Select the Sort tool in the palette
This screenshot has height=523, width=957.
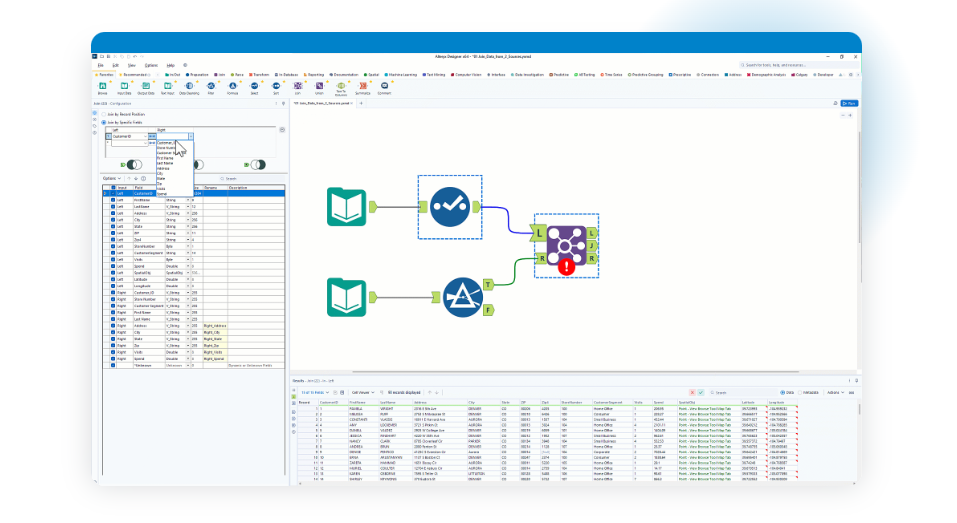pos(276,88)
